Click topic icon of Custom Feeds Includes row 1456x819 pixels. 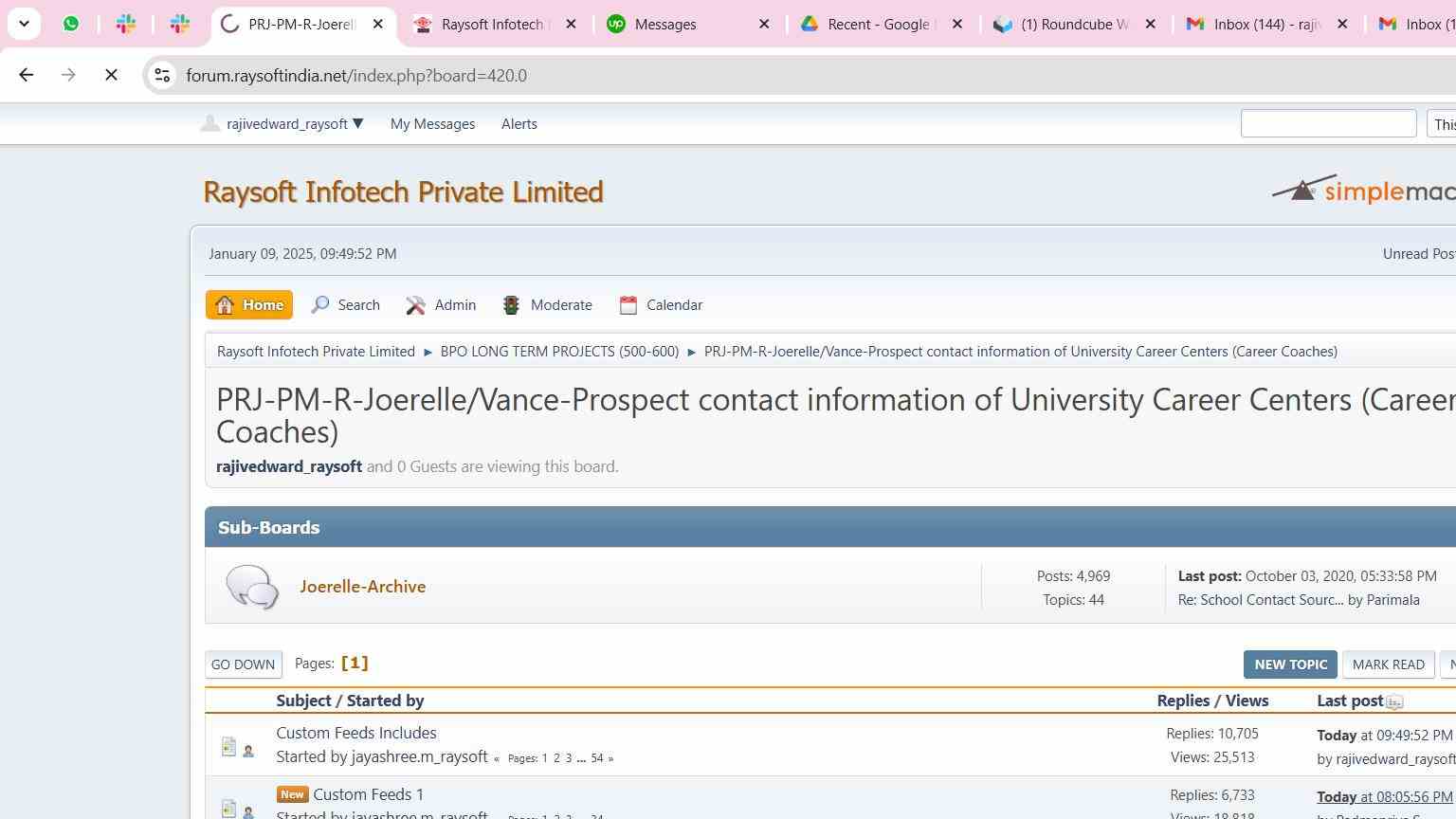click(x=228, y=747)
